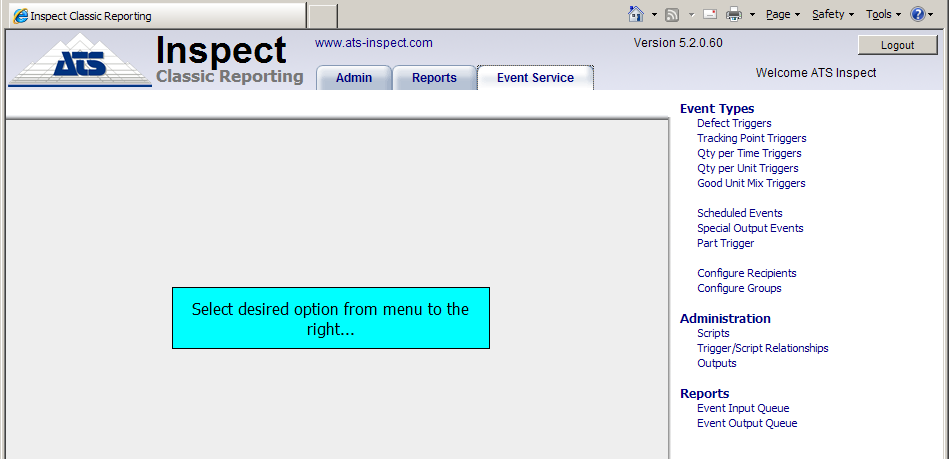Open Qty per Unit Triggers
Viewport: 949px width, 459px height.
click(x=747, y=168)
